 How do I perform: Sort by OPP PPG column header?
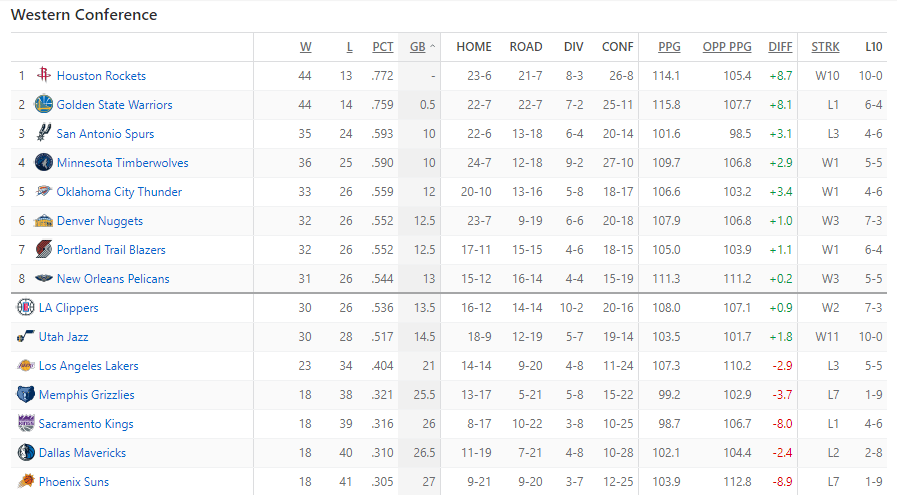[x=727, y=47]
